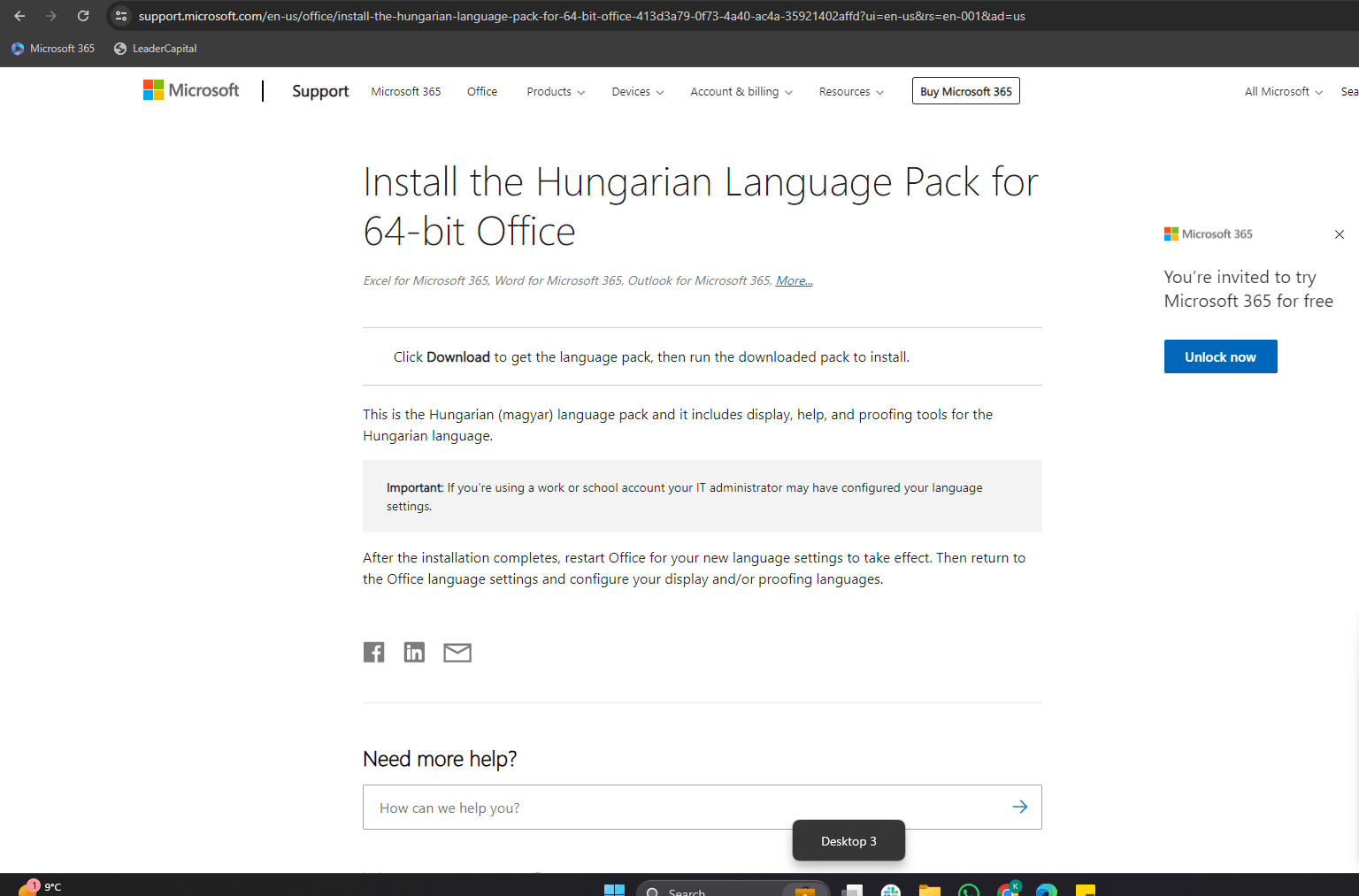Click the Microsoft logo in header
This screenshot has width=1359, height=896.
pos(191,90)
